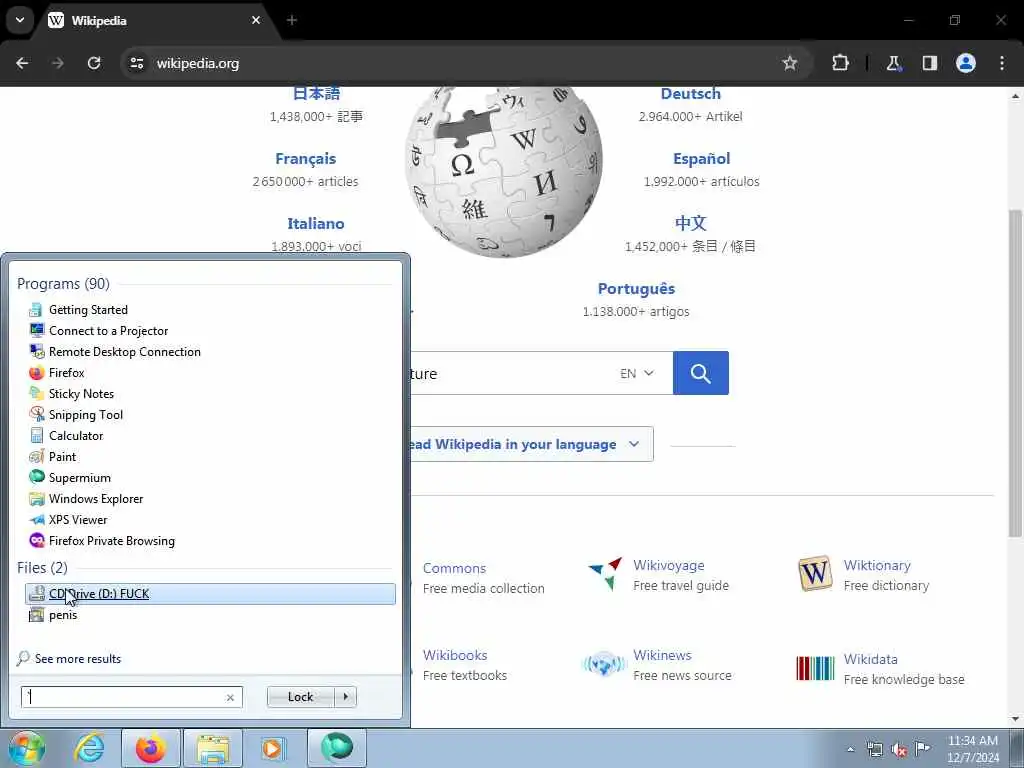1024x768 pixels.
Task: Expand Read Wikipedia in your language
Action: pos(528,444)
